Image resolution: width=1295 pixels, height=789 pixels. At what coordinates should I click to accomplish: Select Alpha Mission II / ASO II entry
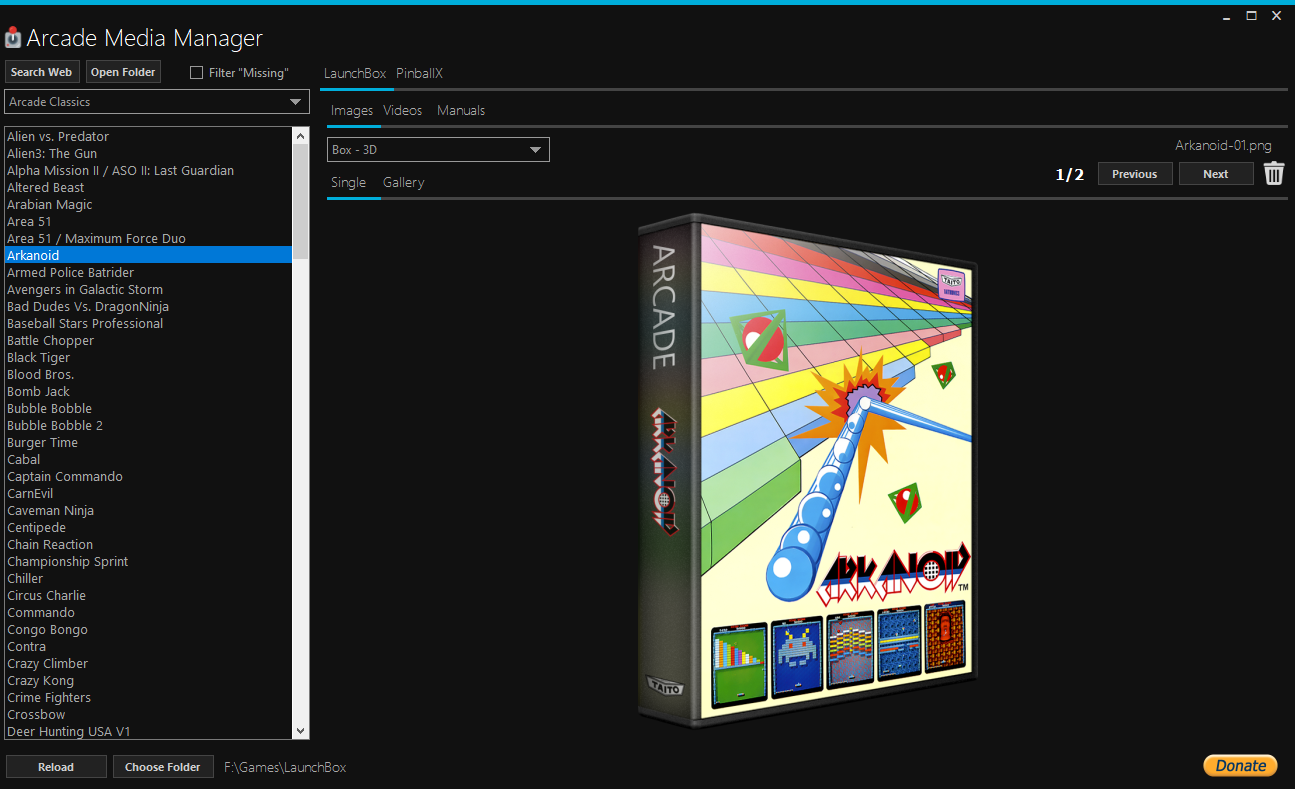(x=149, y=171)
